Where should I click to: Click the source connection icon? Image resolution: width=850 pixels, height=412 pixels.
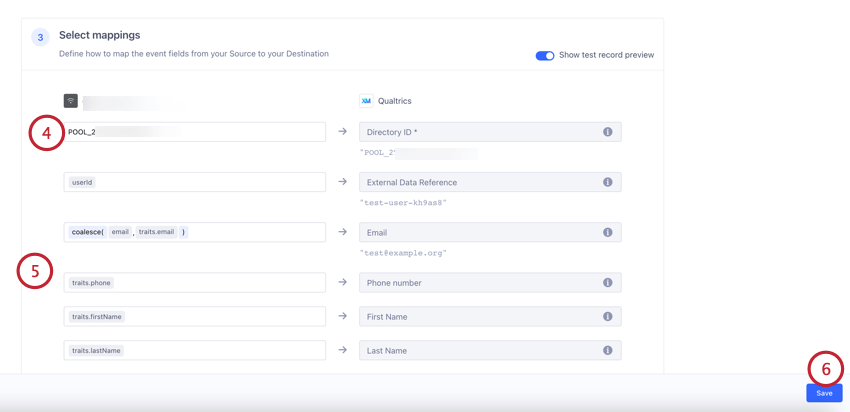tap(71, 101)
